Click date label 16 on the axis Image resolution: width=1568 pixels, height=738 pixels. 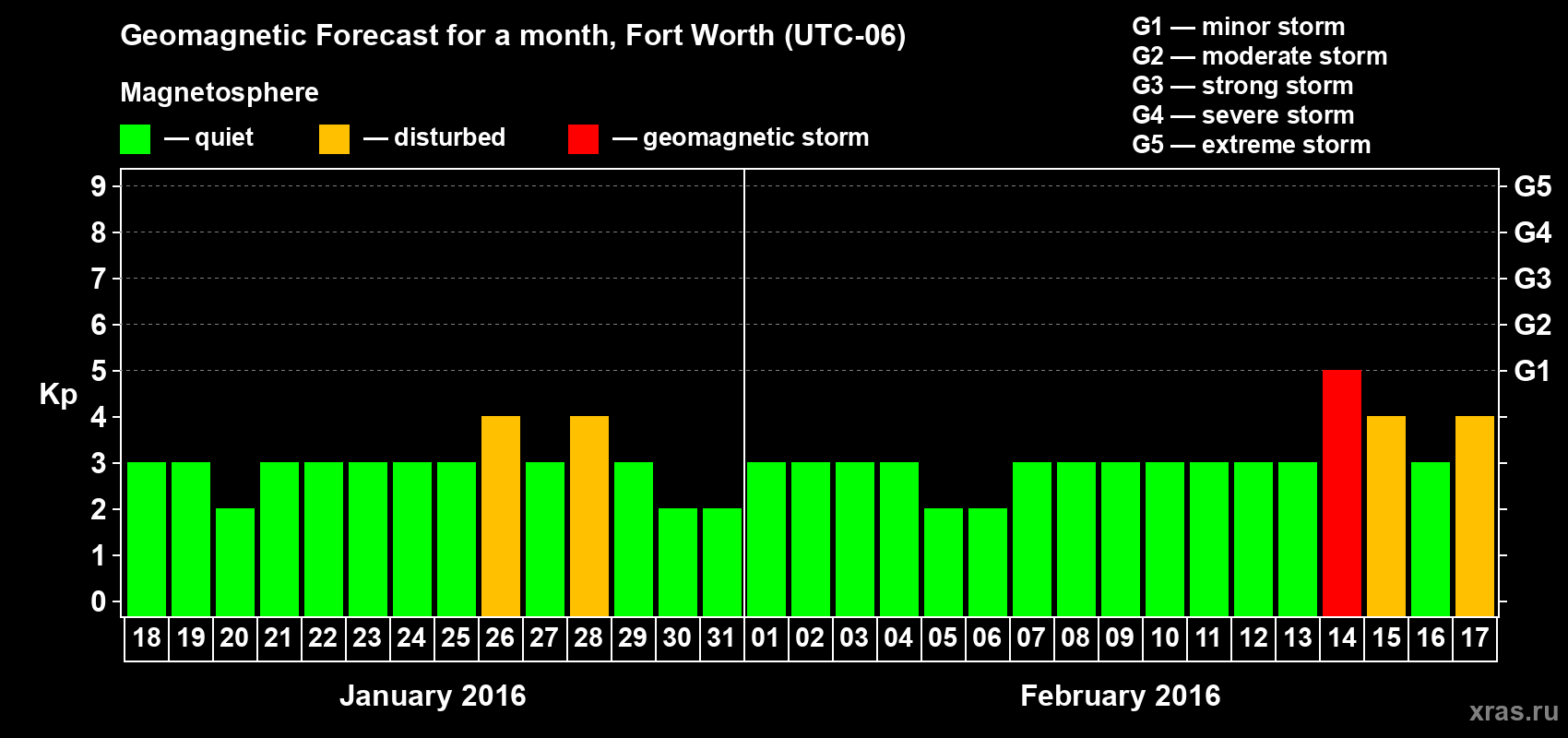1431,638
